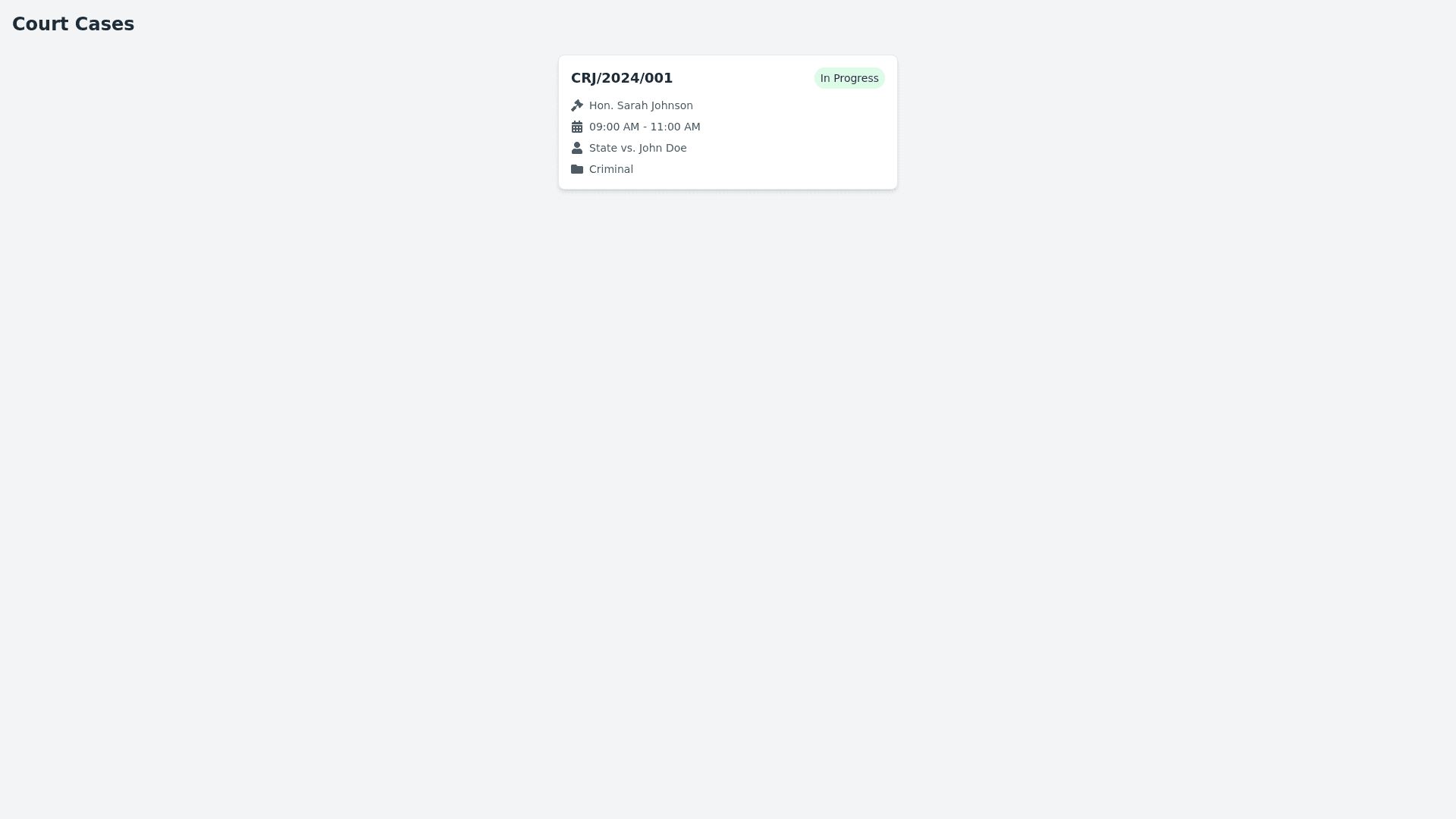Screen dimensions: 1456x819
Task: Click the 11:00 AM end time
Action: tap(676, 127)
